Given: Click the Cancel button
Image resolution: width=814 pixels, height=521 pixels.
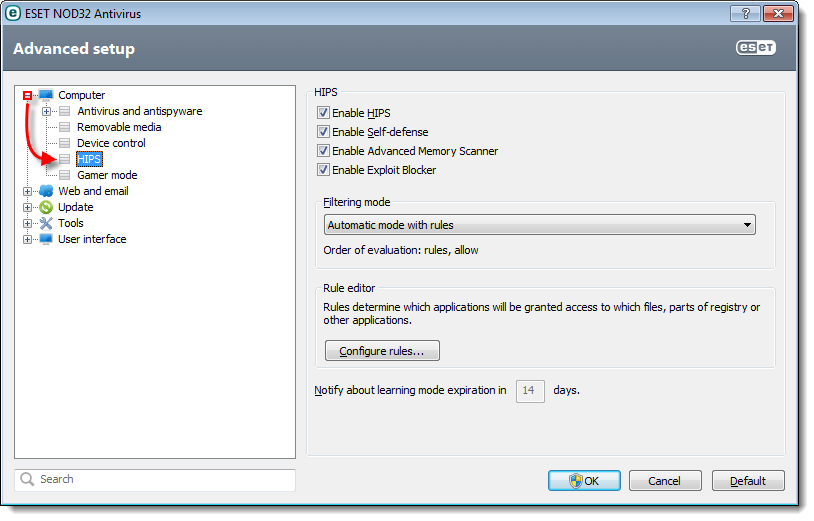Looking at the screenshot, I should (x=665, y=481).
